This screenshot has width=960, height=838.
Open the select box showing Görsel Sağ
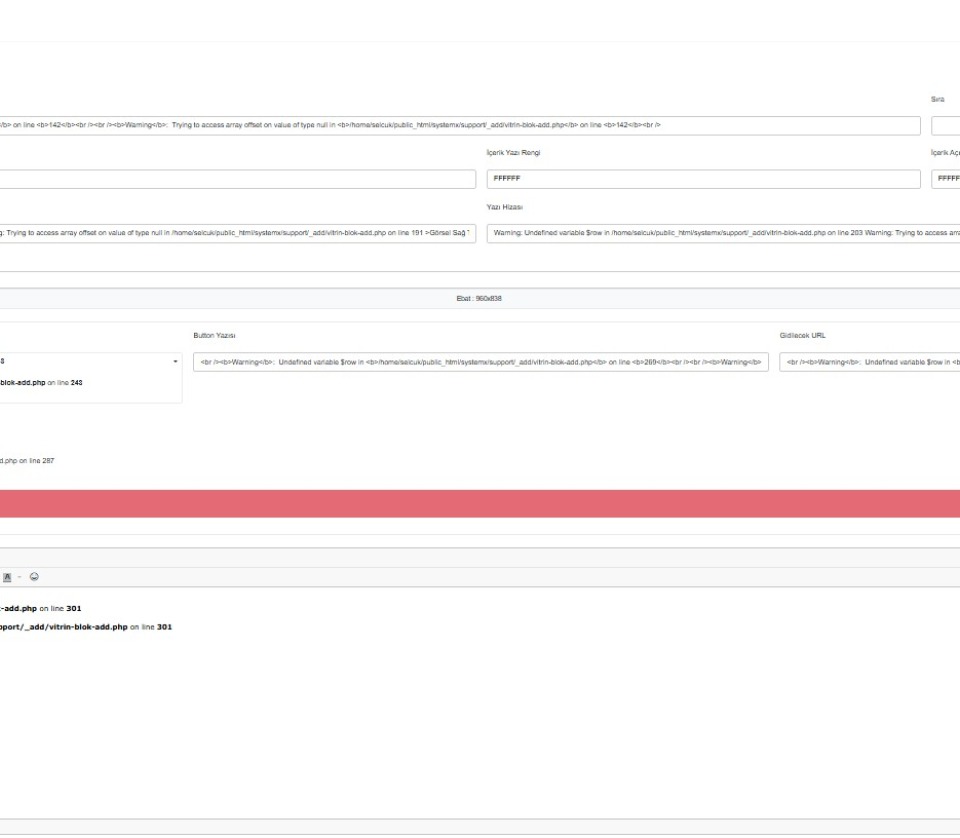237,233
